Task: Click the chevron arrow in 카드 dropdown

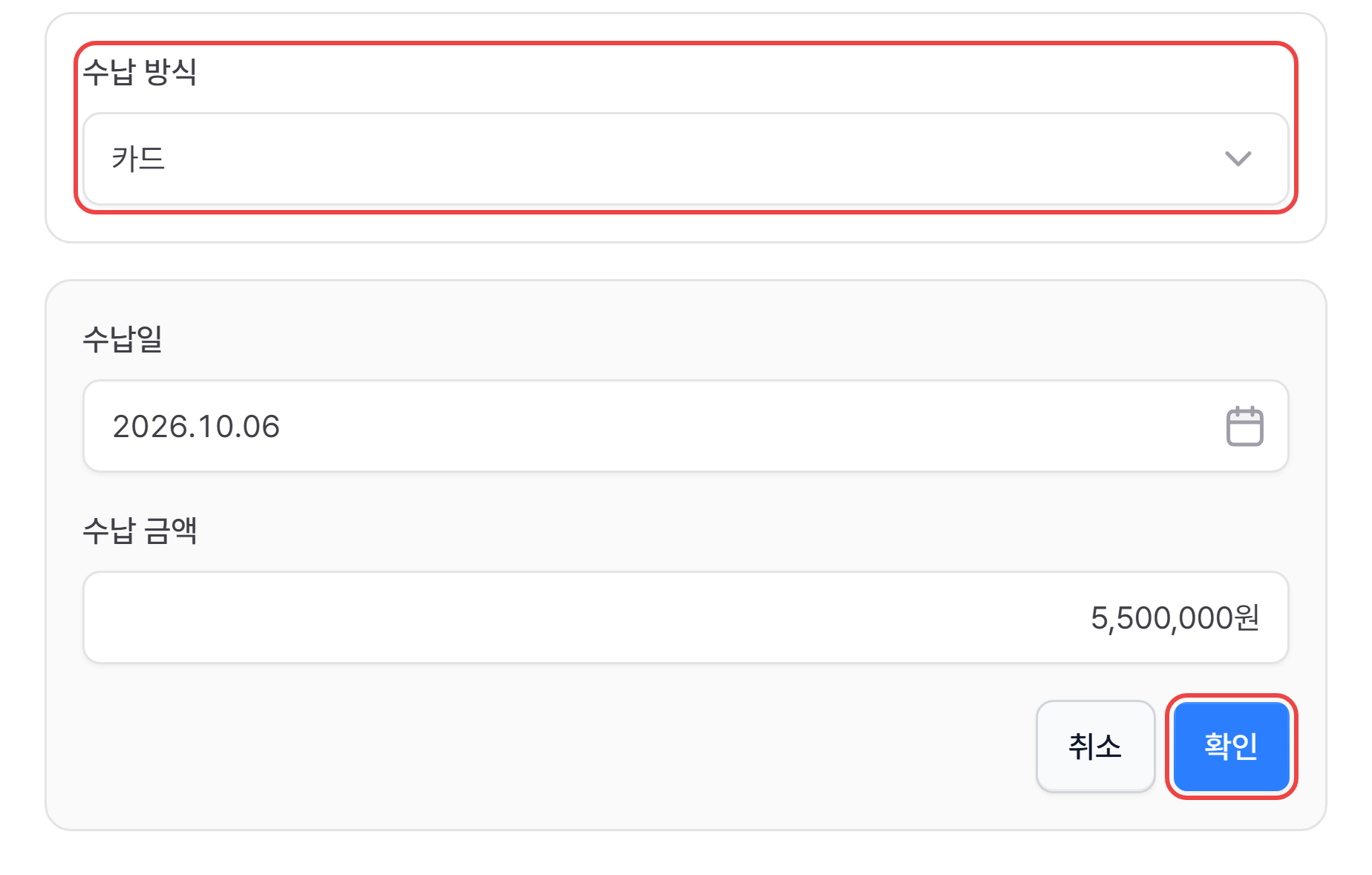Action: click(1238, 158)
